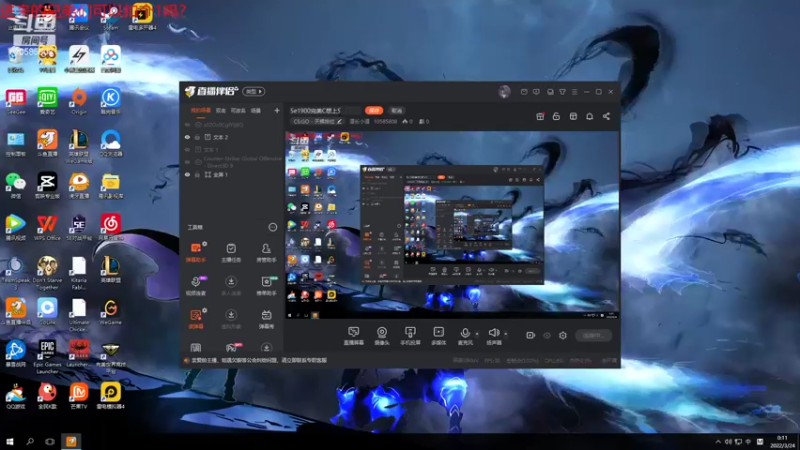This screenshot has height=450, width=800.
Task: Collapse the 工具箱 toolbox with the circle button
Action: pyautogui.click(x=273, y=227)
